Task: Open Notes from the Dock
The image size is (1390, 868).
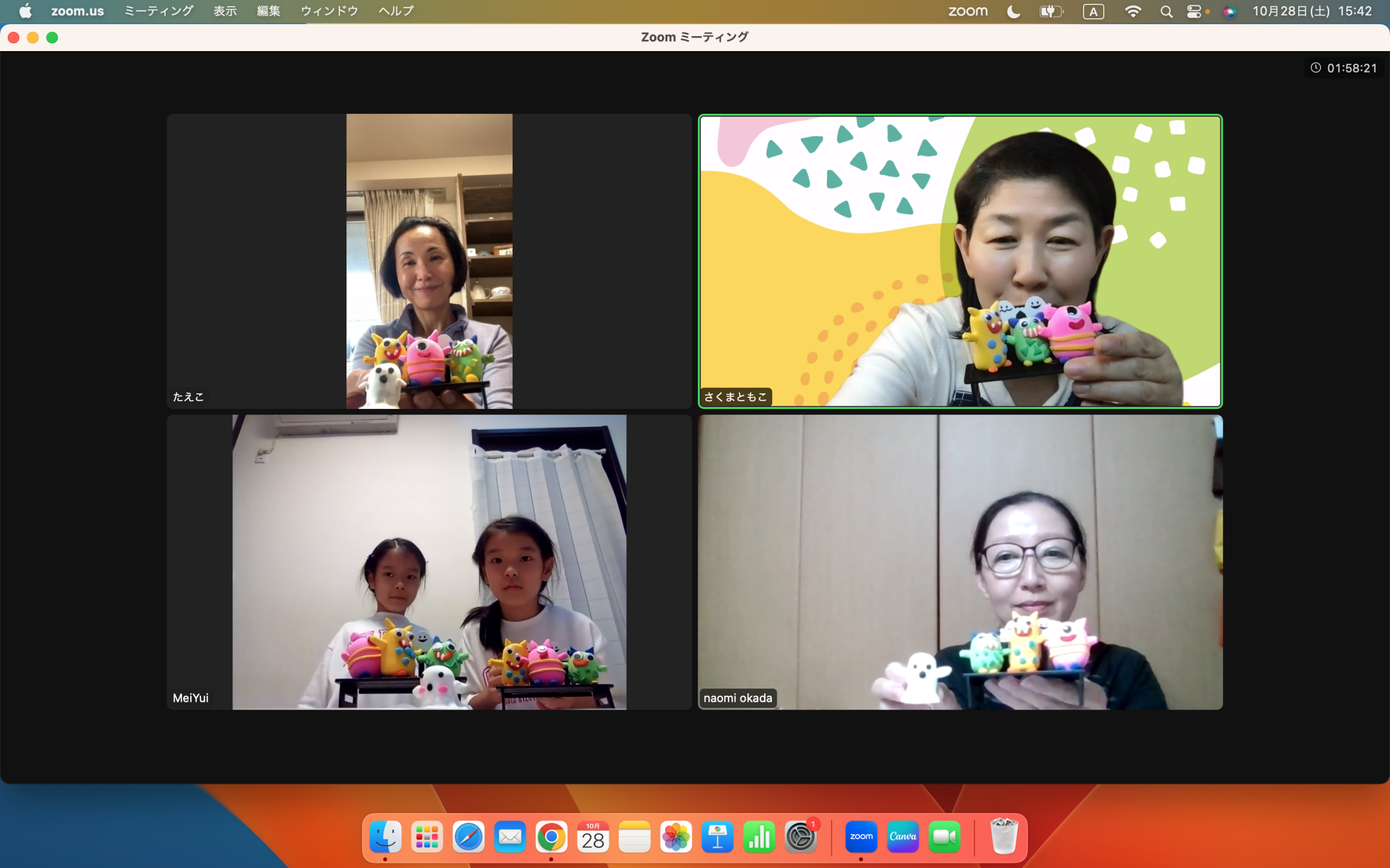Action: (x=635, y=837)
